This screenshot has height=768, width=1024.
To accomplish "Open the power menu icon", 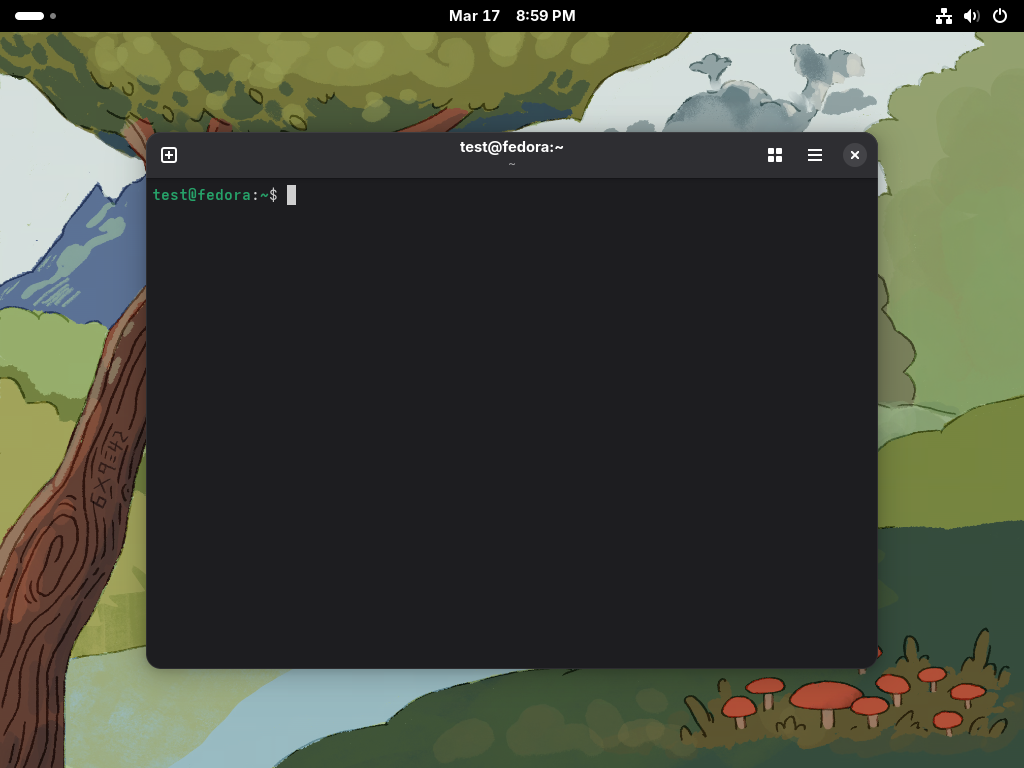I will click(x=1000, y=16).
